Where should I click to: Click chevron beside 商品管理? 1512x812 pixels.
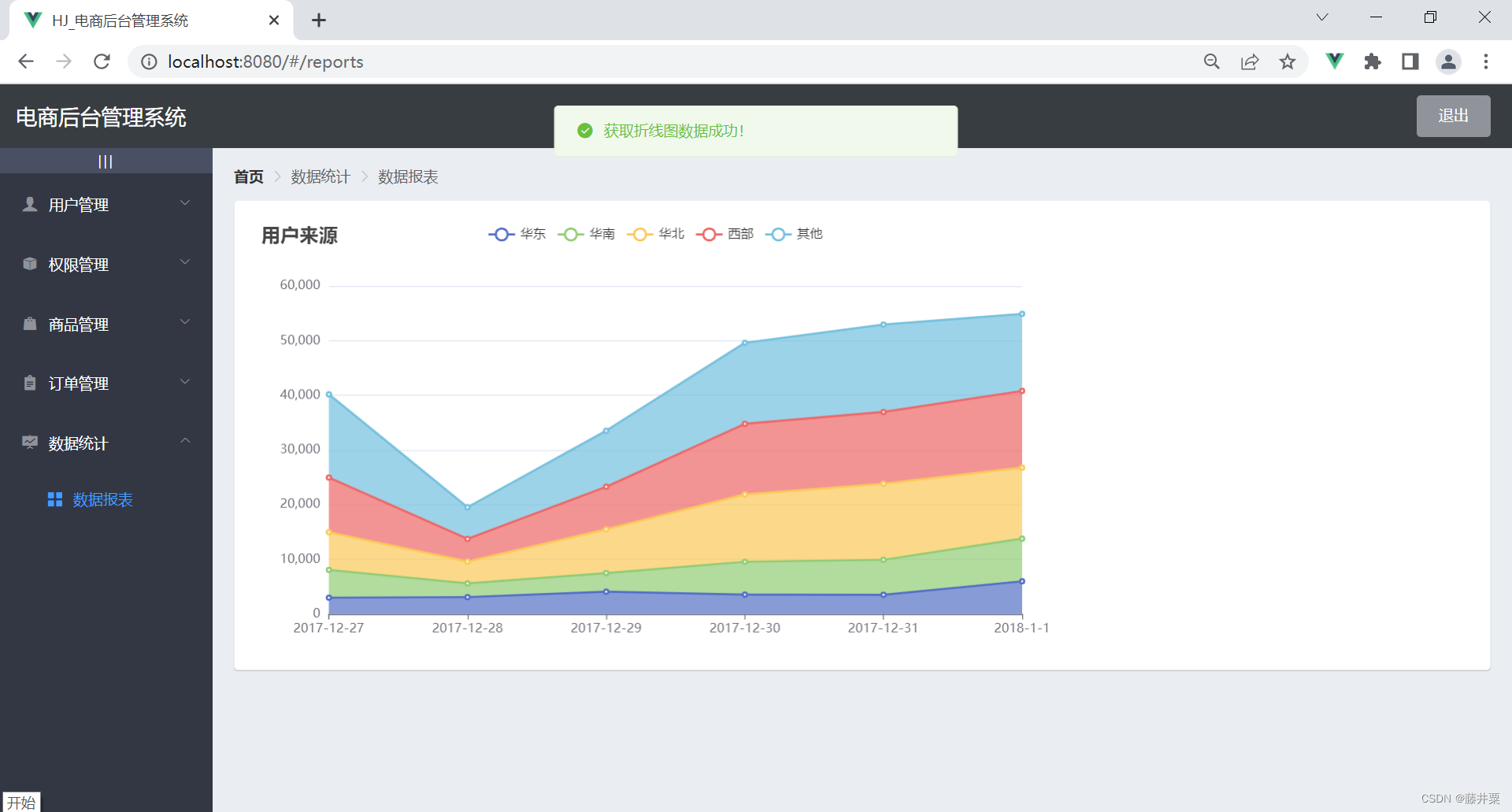tap(185, 322)
